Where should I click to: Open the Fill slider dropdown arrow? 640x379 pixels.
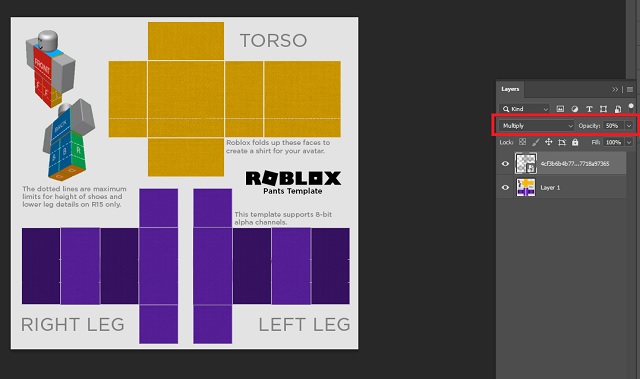[629, 142]
